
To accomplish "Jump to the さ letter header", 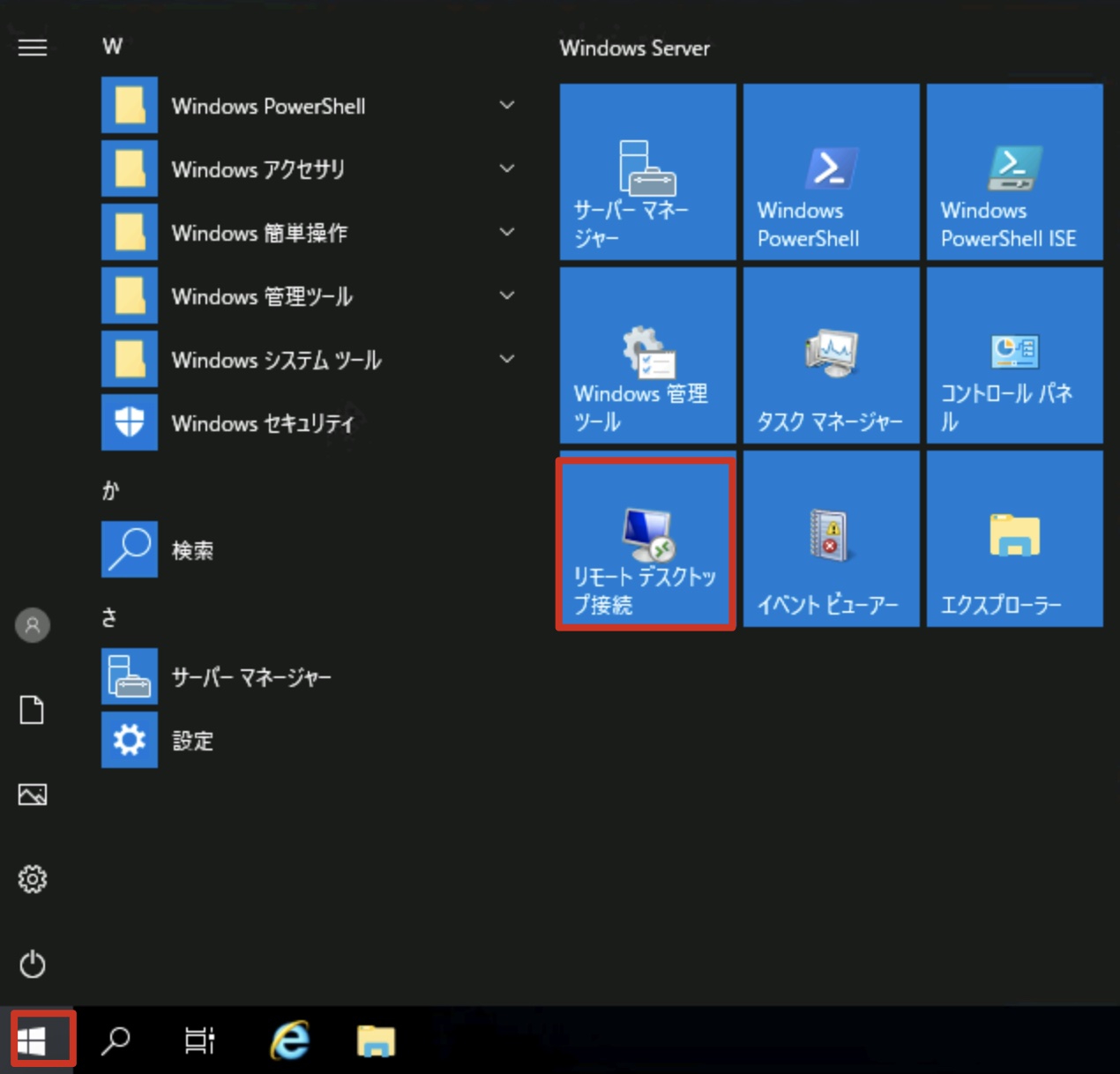I will coord(109,617).
